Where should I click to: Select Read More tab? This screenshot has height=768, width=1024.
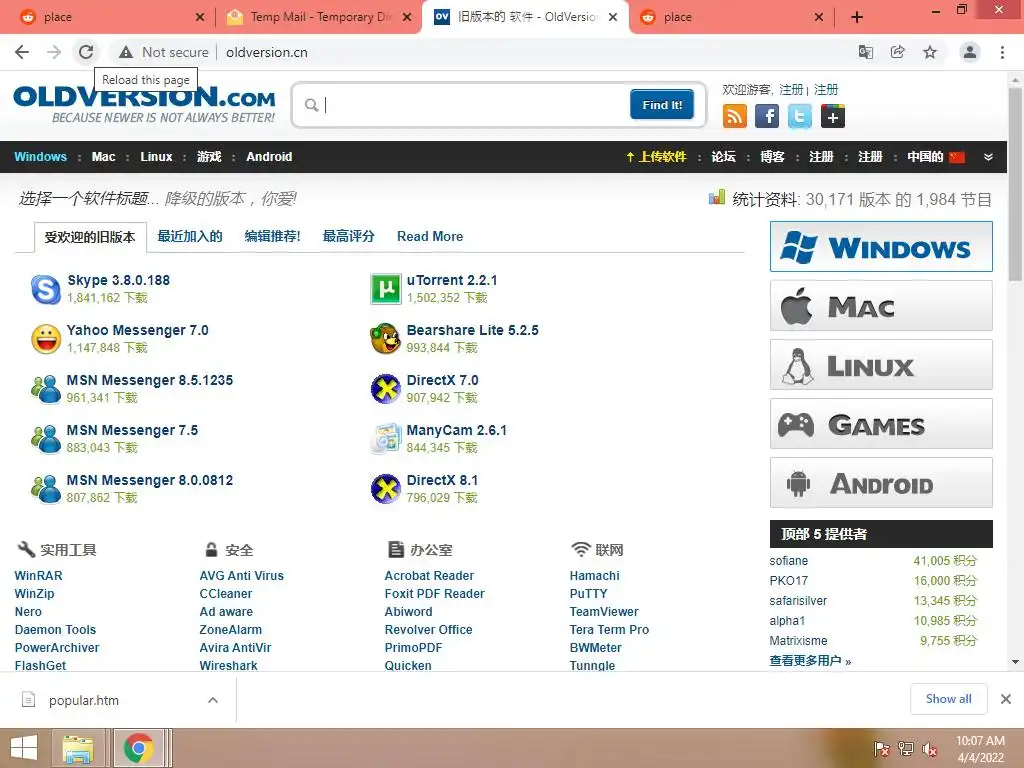430,236
